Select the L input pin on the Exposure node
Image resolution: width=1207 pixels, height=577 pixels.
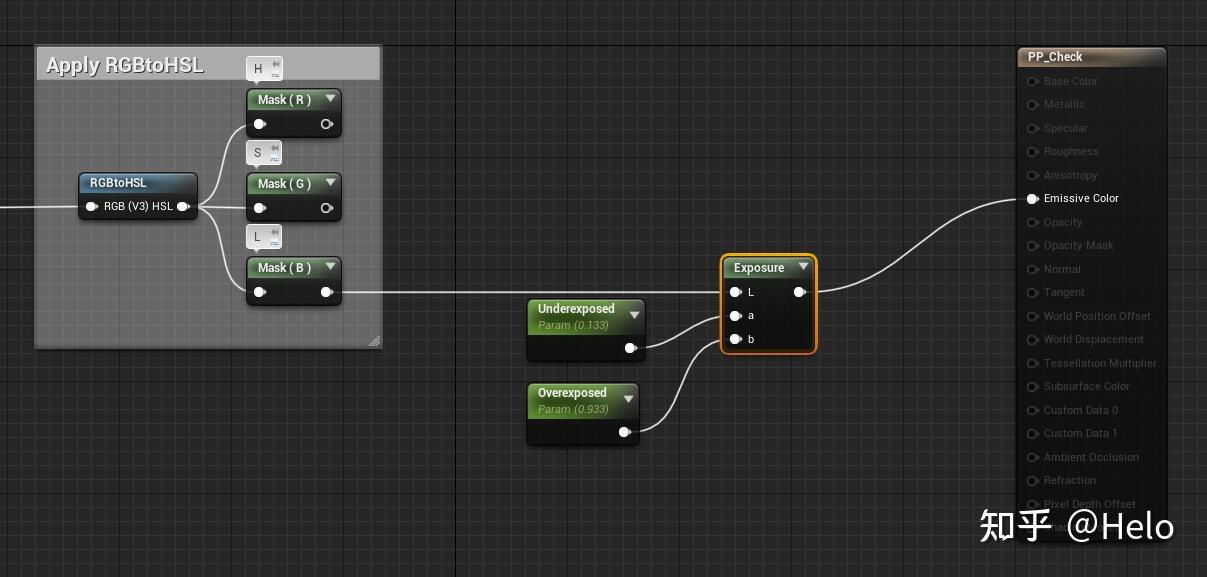point(737,291)
